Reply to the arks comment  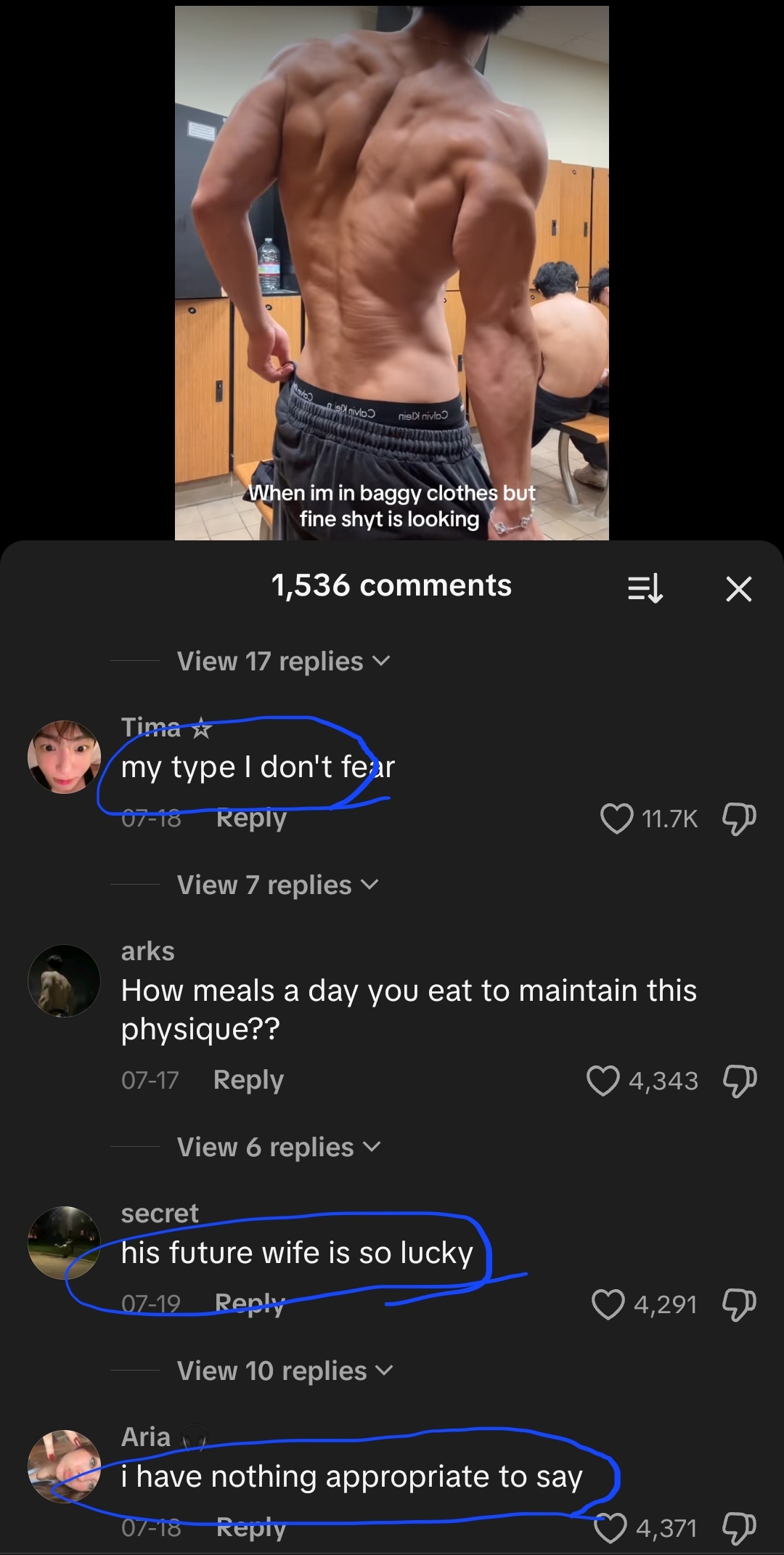(x=248, y=1080)
